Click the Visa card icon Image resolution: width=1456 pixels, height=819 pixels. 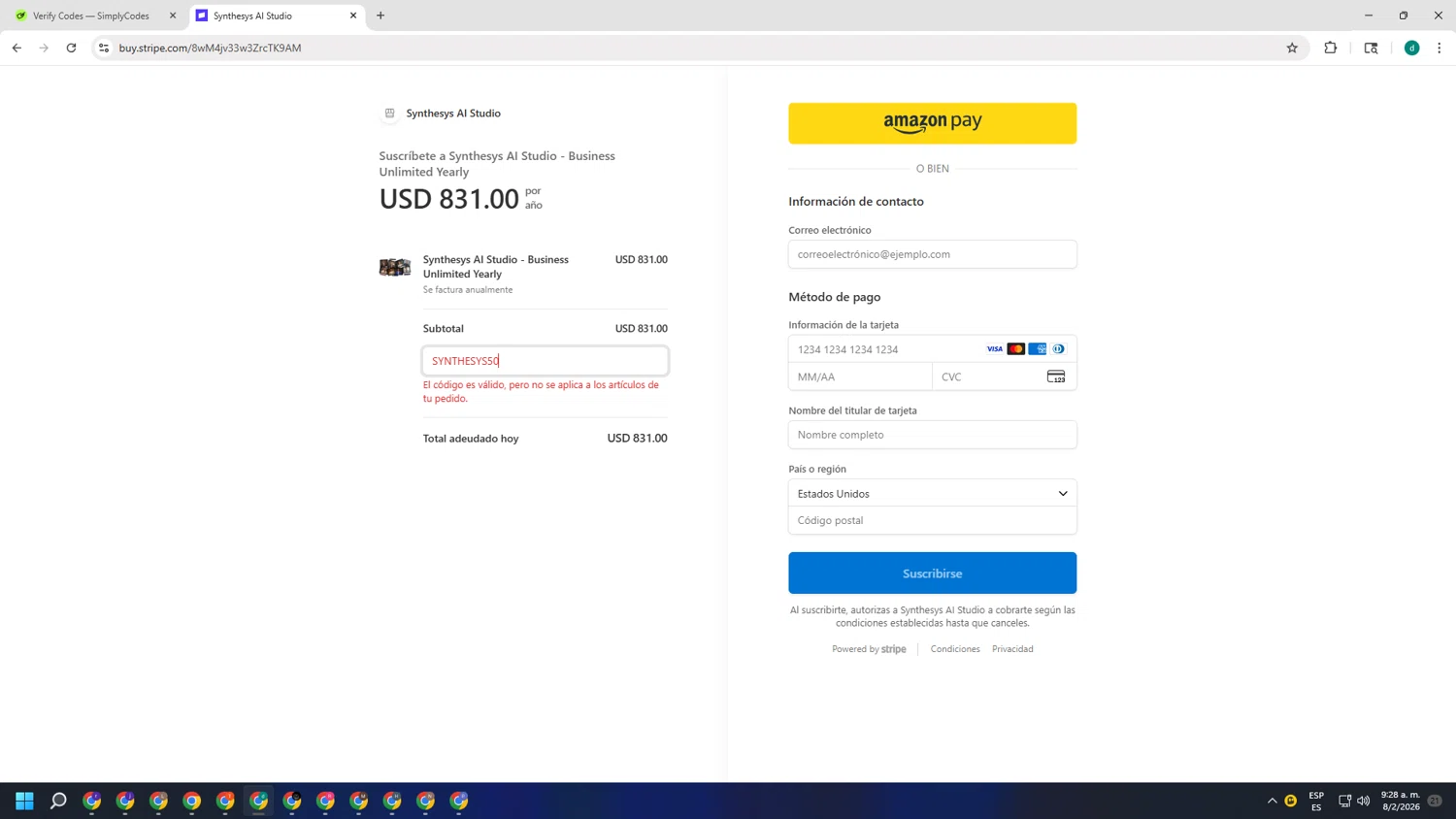(995, 349)
